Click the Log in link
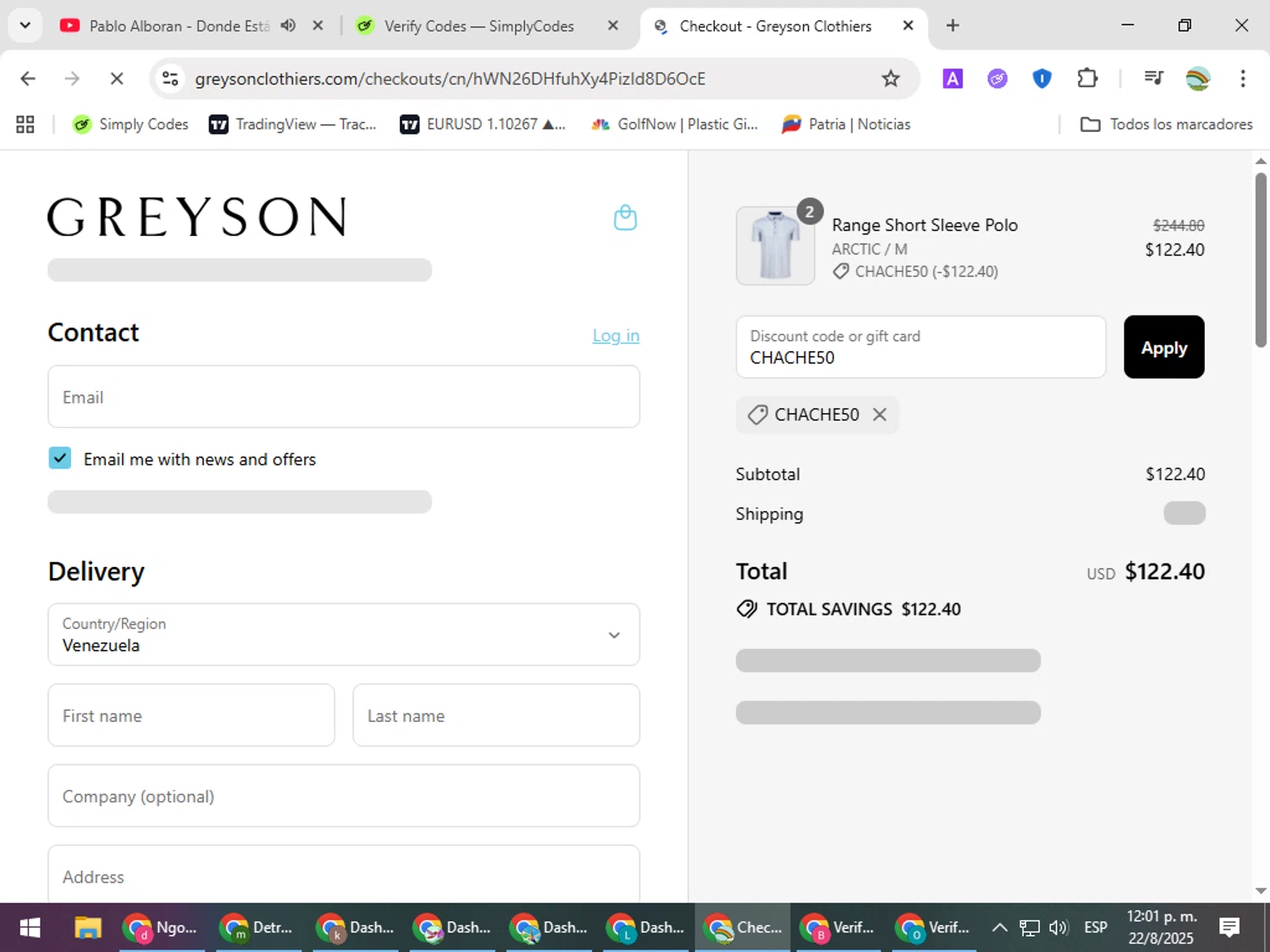Viewport: 1270px width, 952px height. coord(616,336)
